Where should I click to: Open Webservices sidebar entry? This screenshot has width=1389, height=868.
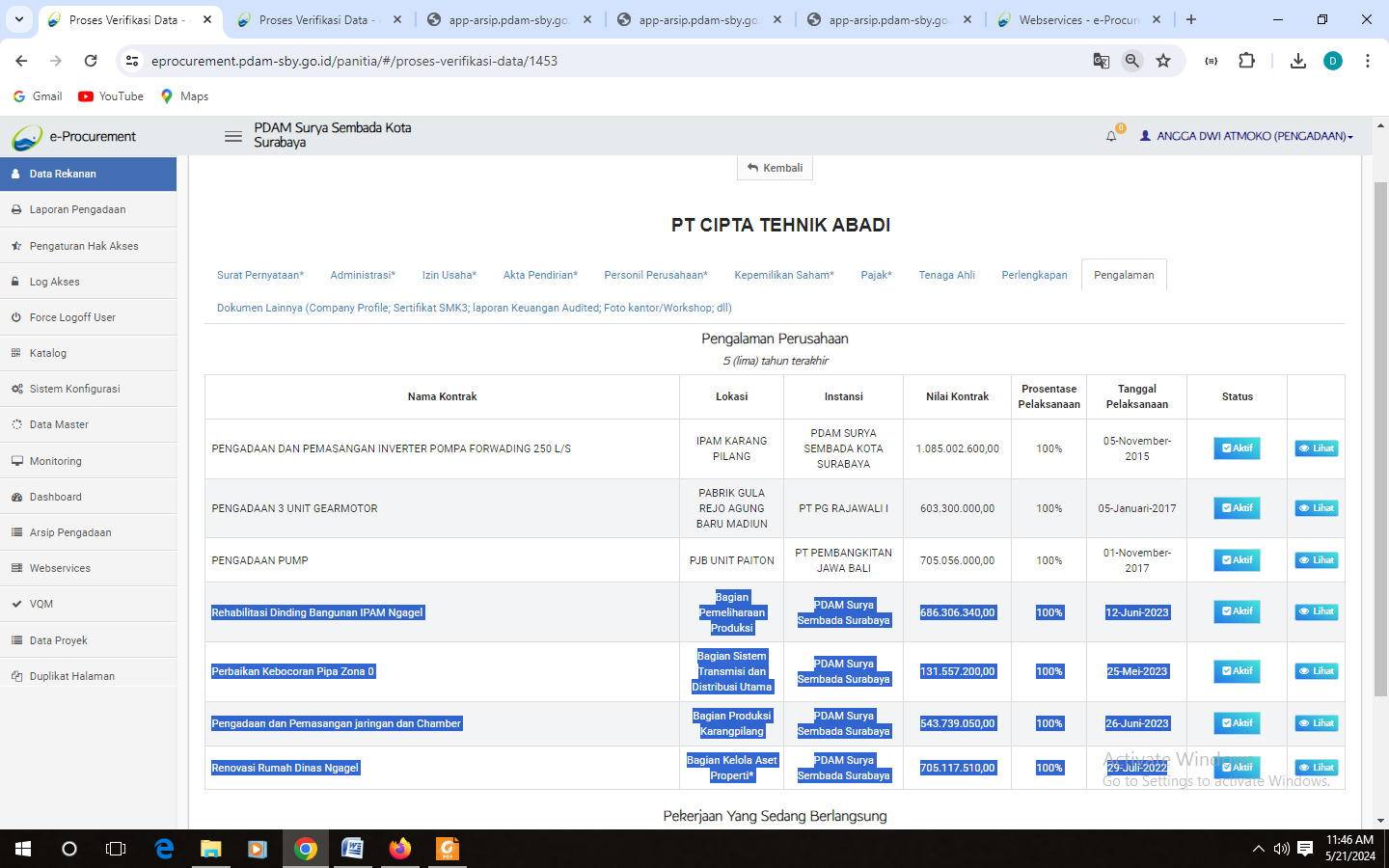pos(88,568)
